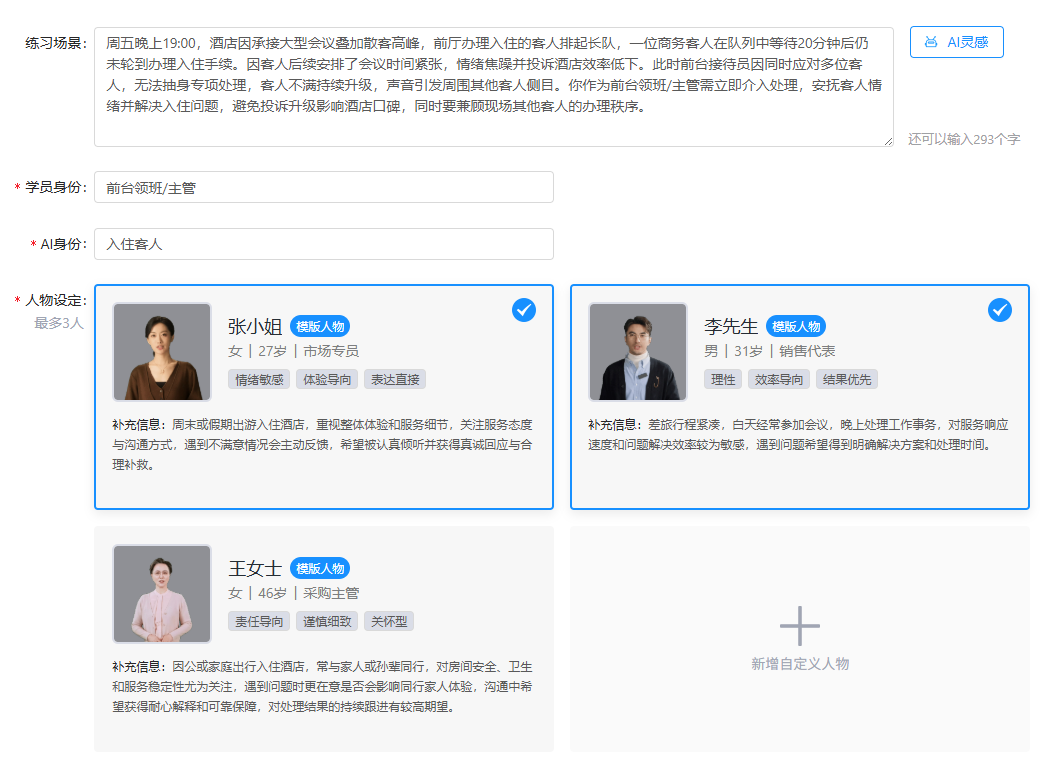This screenshot has width=1047, height=761.
Task: Click 新增自定义人物 text label
Action: [800, 664]
